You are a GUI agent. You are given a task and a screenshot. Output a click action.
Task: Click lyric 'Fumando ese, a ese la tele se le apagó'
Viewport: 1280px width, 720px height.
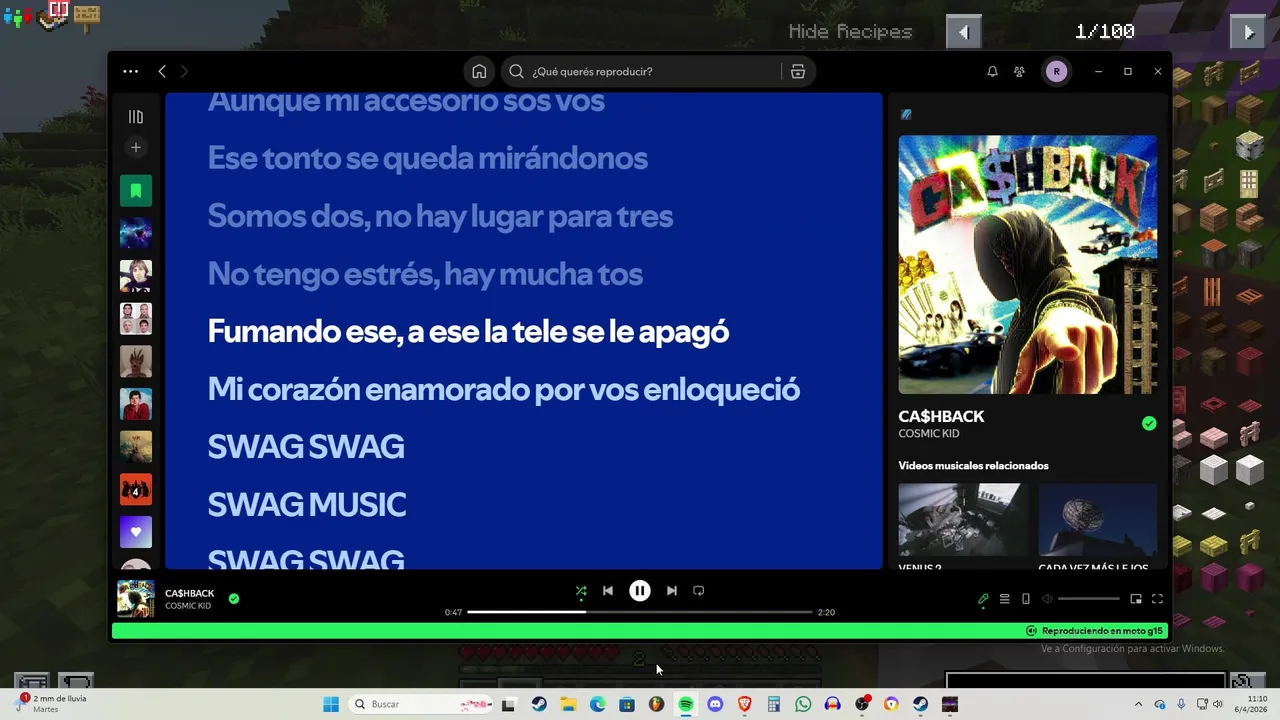tap(468, 331)
